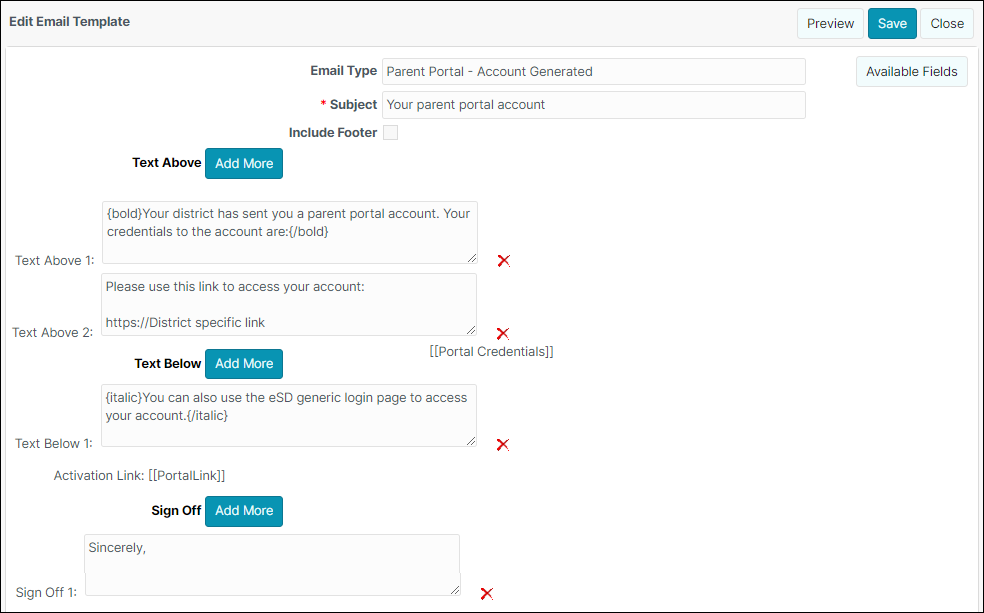984x613 pixels.
Task: Close the Edit Email Template dialog
Action: (946, 23)
